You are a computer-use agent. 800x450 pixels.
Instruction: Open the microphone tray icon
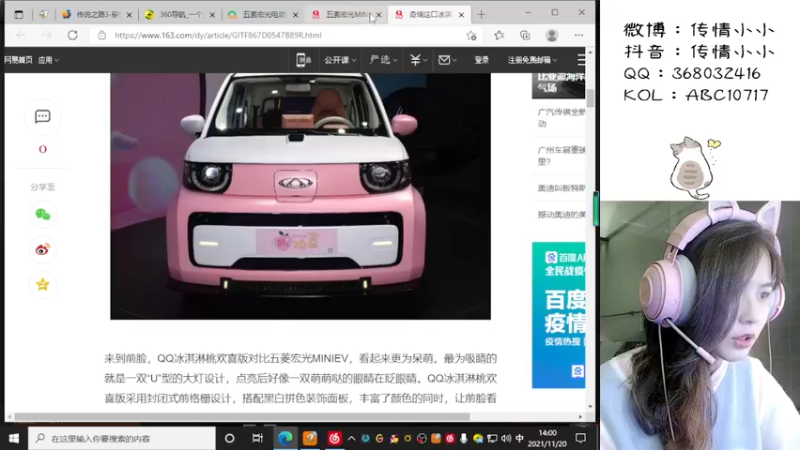tap(464, 438)
